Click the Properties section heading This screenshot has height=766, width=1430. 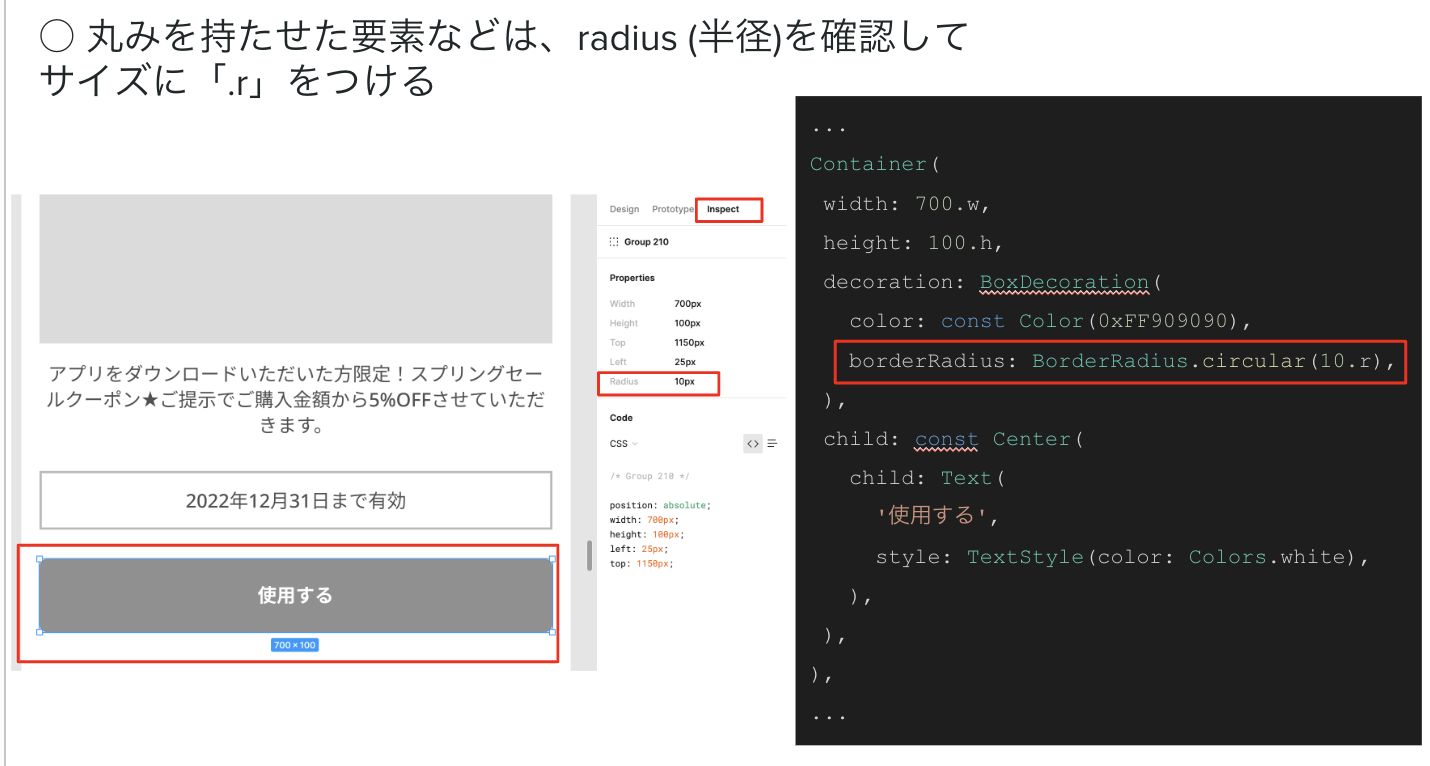pos(632,278)
